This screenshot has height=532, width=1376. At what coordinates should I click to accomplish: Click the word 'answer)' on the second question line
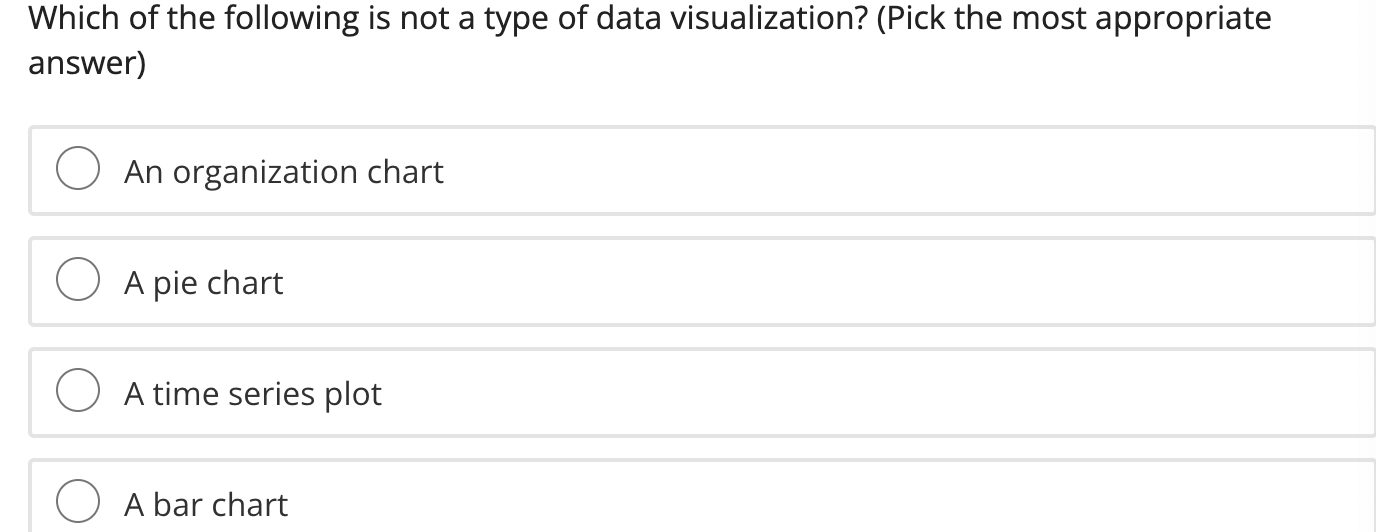click(x=87, y=64)
